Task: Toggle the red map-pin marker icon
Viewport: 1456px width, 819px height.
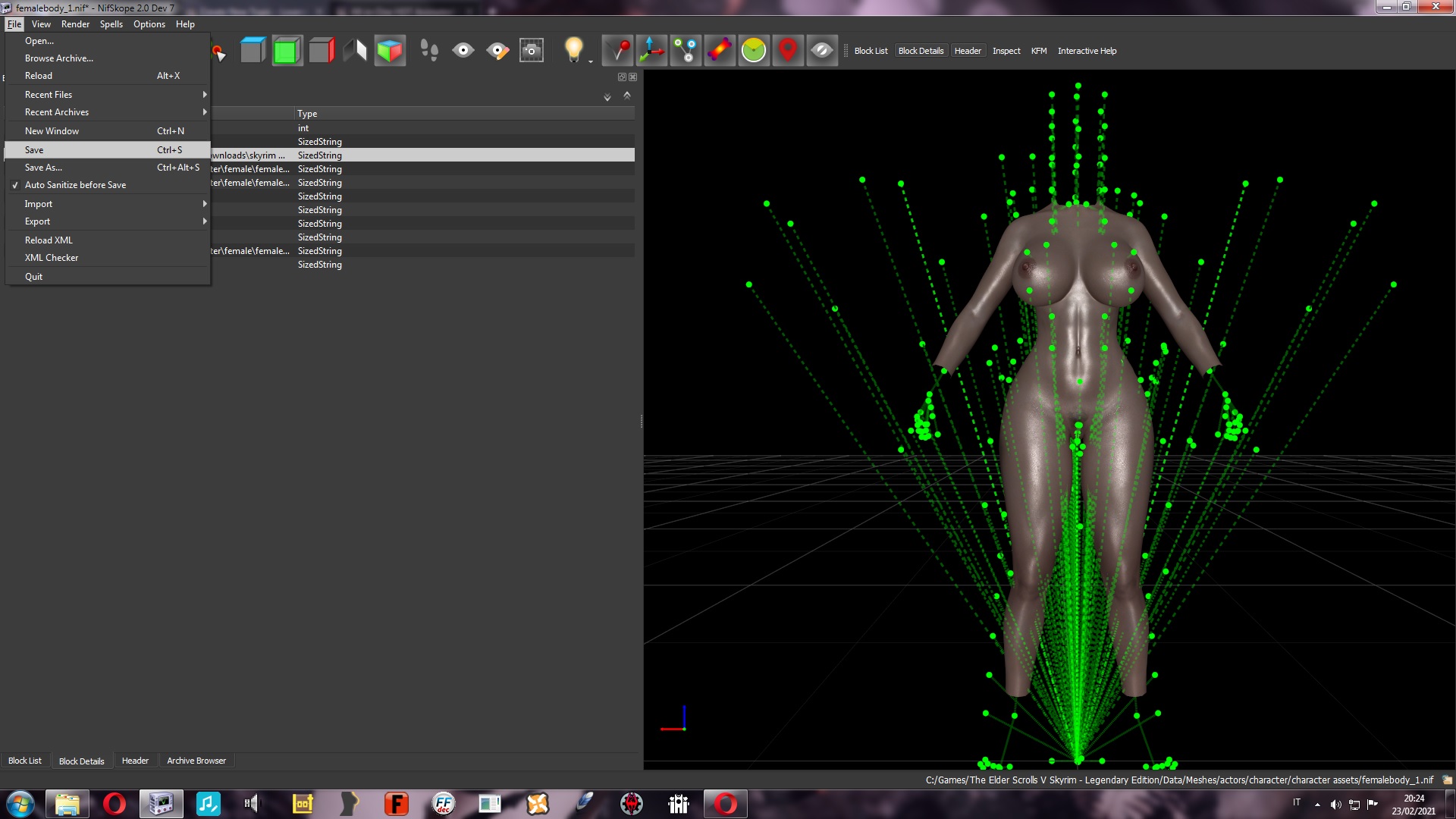Action: [x=788, y=51]
